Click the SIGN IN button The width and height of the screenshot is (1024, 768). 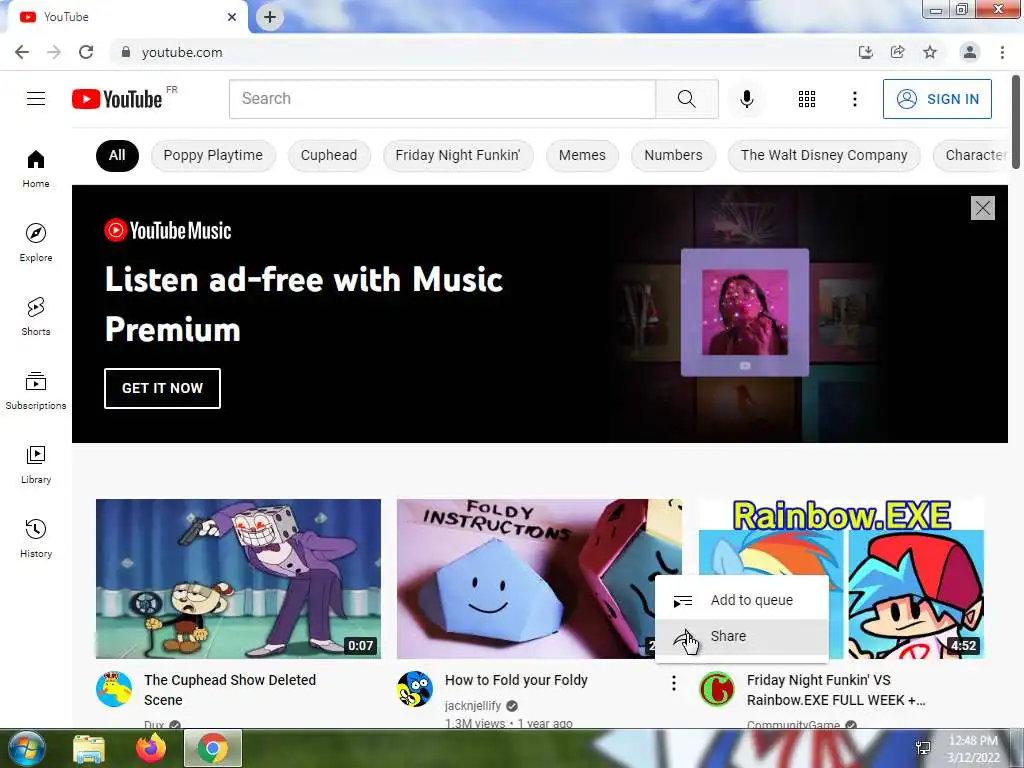[937, 99]
